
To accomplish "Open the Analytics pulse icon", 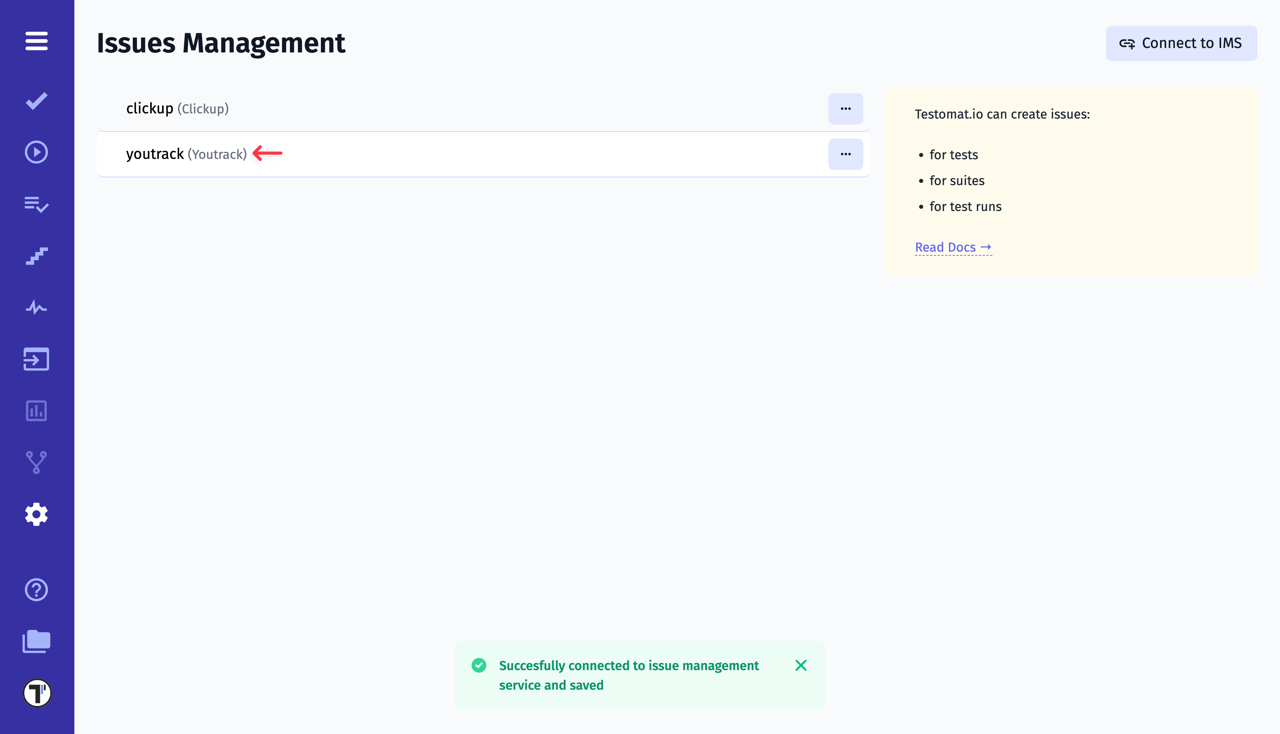I will pos(36,307).
